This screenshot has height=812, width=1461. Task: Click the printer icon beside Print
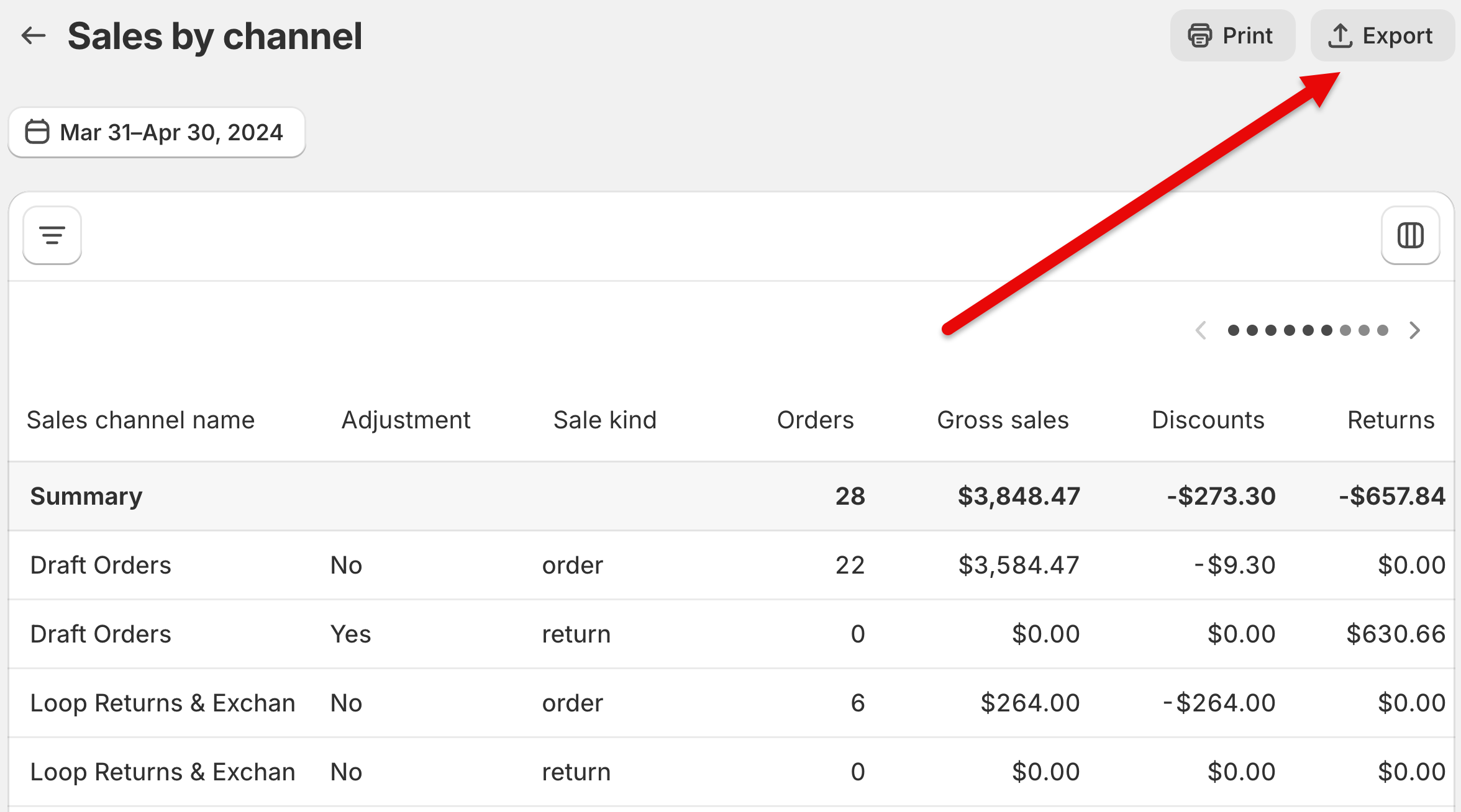pyautogui.click(x=1198, y=35)
